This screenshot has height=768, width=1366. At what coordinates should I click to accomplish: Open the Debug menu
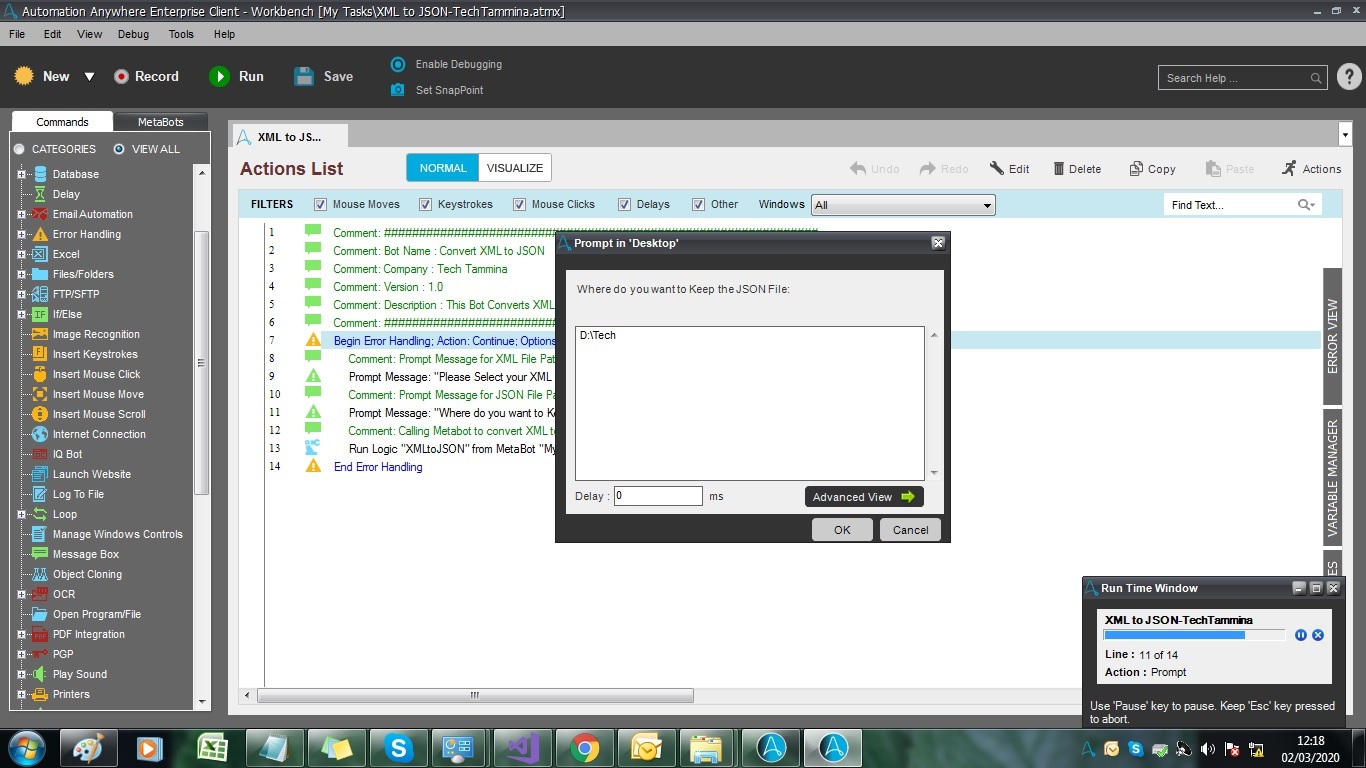[133, 34]
